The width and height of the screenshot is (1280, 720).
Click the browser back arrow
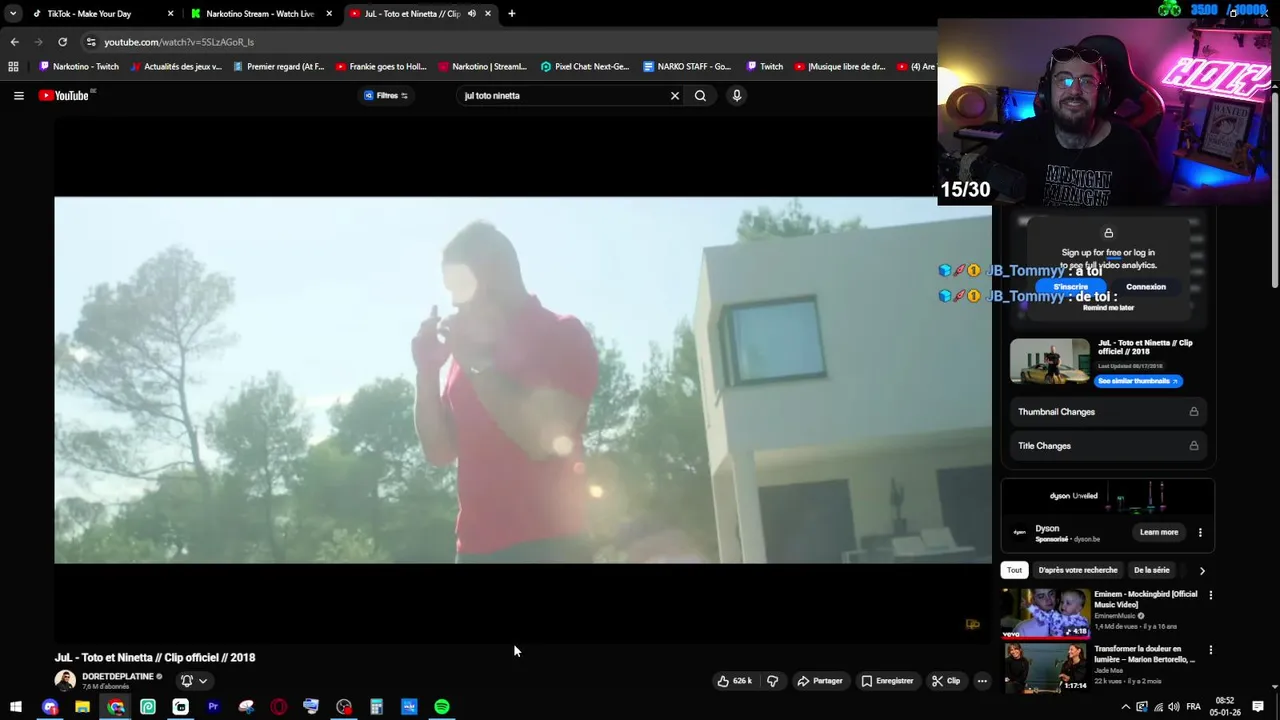14,42
